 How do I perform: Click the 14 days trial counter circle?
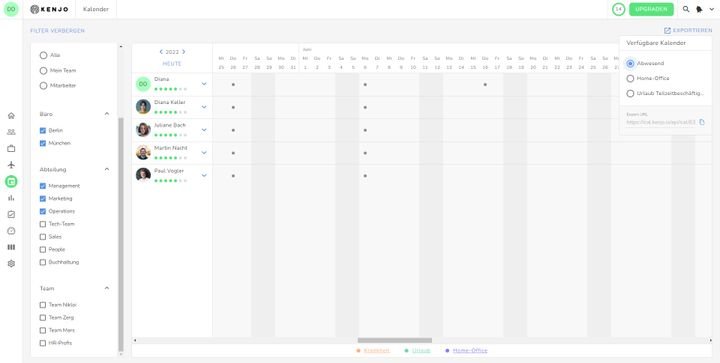click(x=619, y=9)
